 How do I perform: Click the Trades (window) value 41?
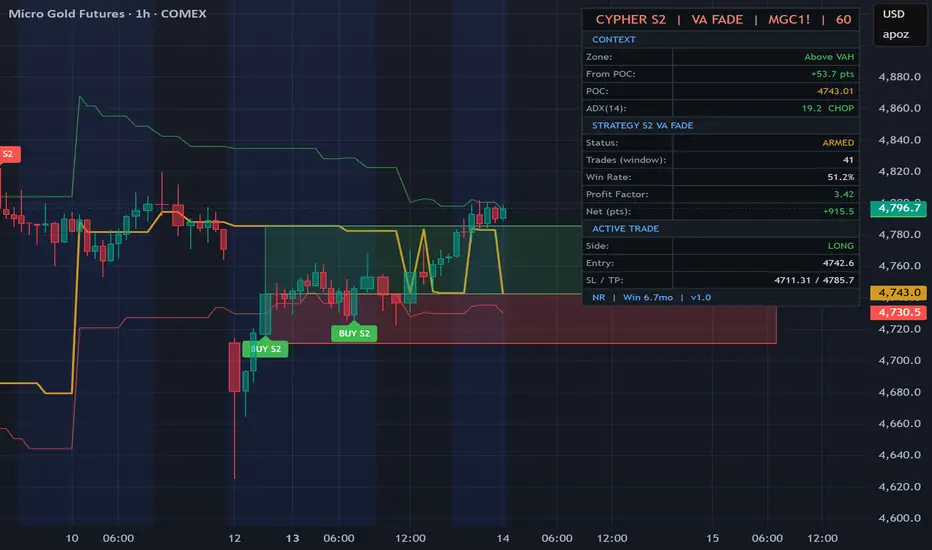[848, 160]
